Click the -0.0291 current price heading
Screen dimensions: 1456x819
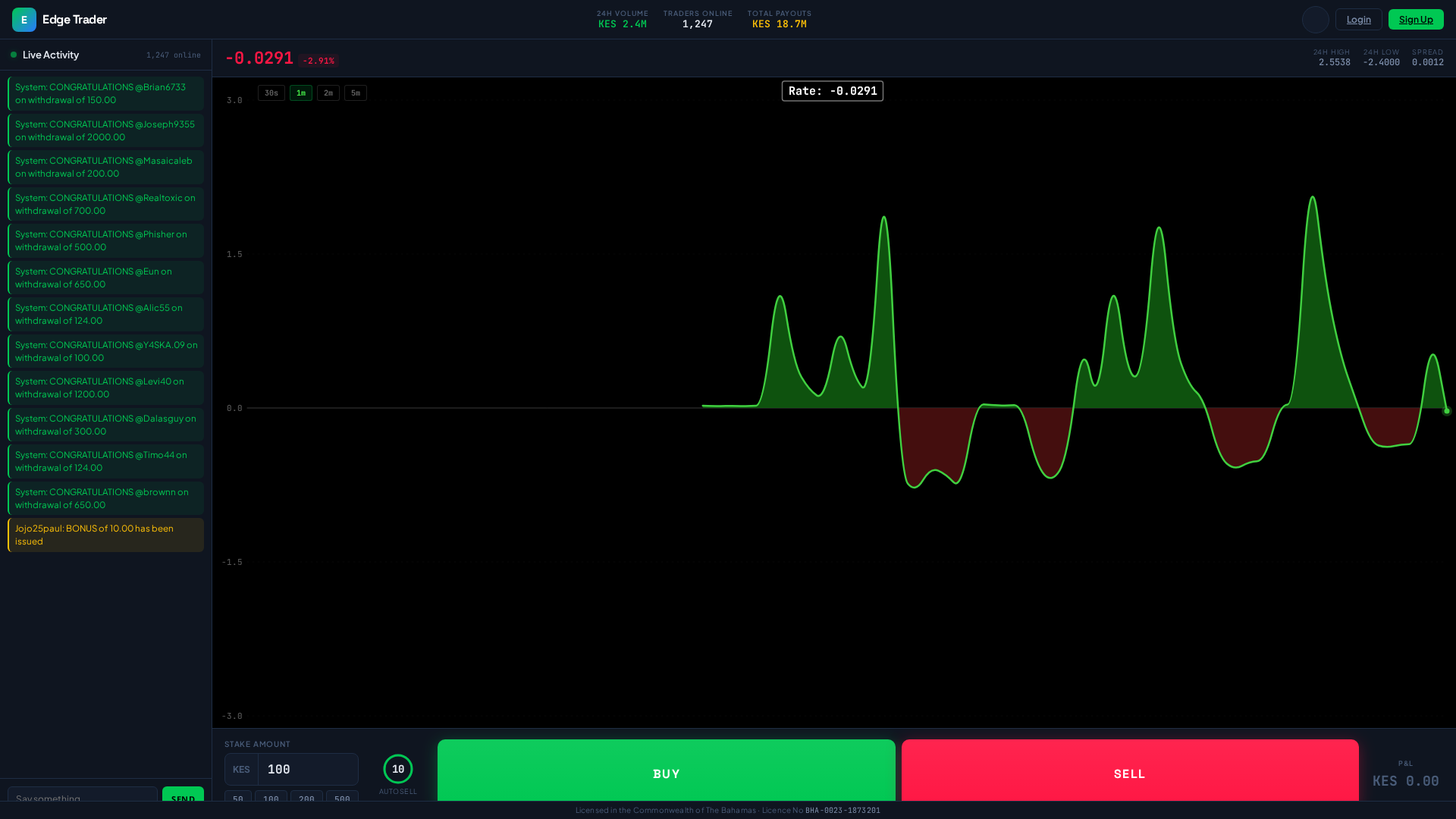[x=259, y=58]
